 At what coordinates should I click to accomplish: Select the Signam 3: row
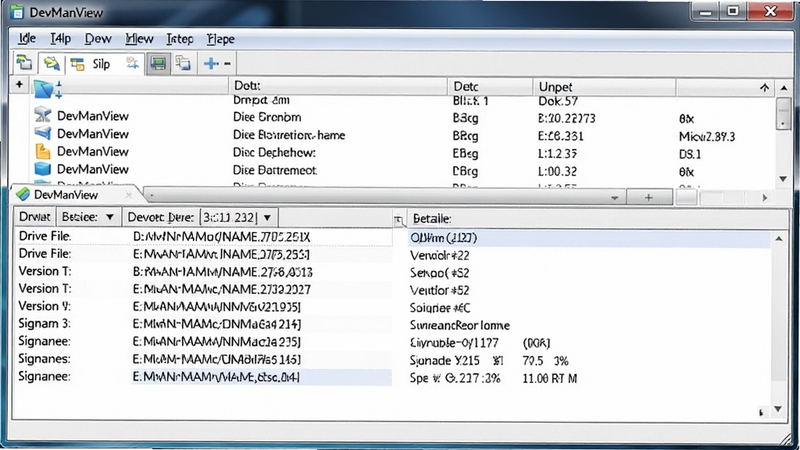pos(204,324)
